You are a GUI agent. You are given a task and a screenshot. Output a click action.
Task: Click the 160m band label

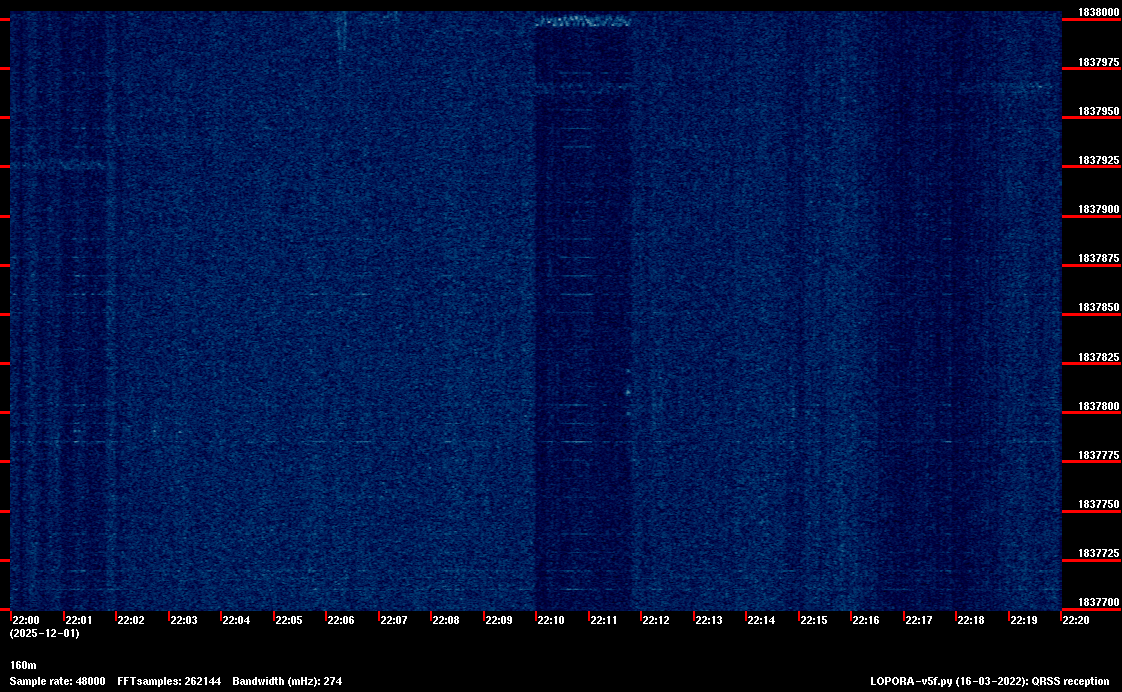pos(23,666)
